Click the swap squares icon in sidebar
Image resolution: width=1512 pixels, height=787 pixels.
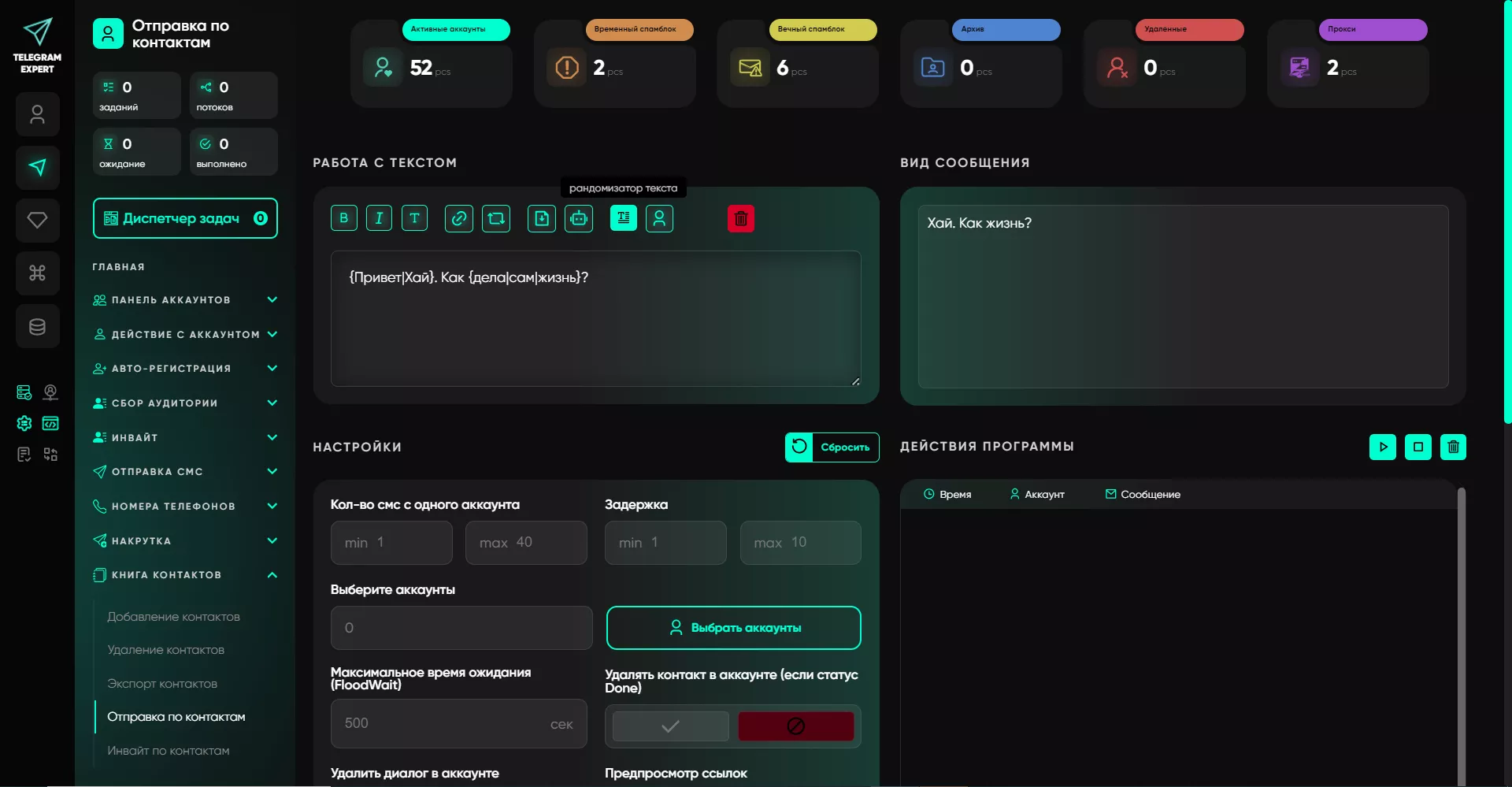coord(50,454)
